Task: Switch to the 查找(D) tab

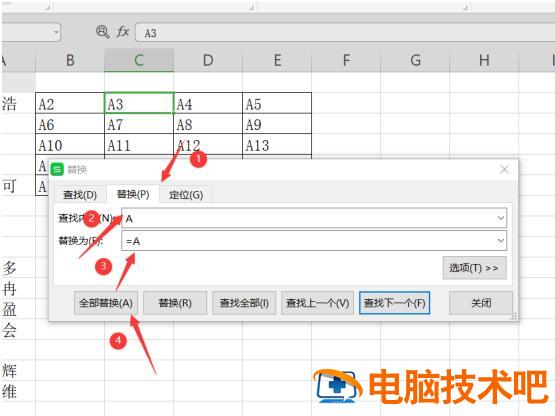Action: point(80,194)
